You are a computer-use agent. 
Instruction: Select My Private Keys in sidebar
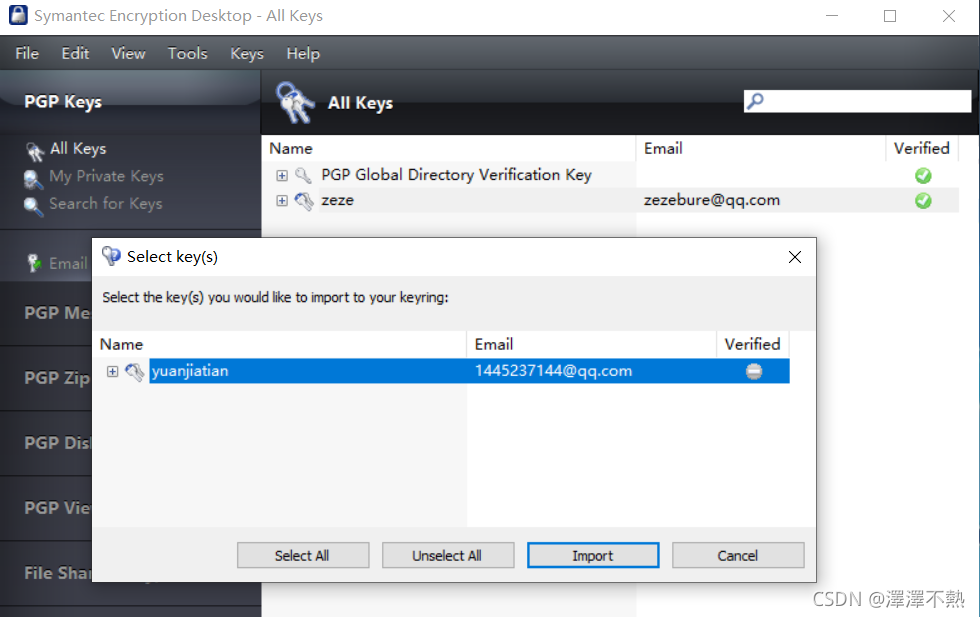pos(106,176)
